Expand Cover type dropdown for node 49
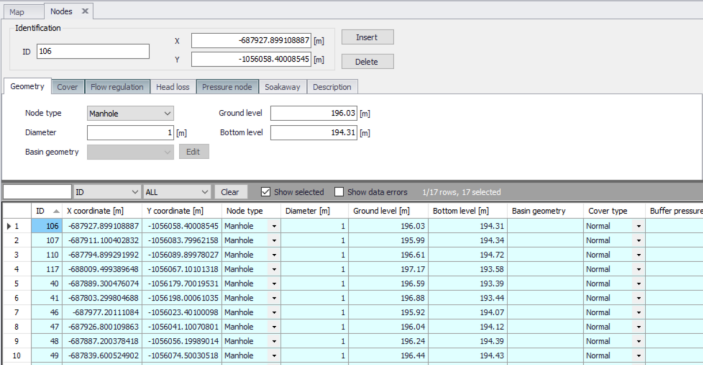Viewport: 703px width, 365px height. pos(638,356)
